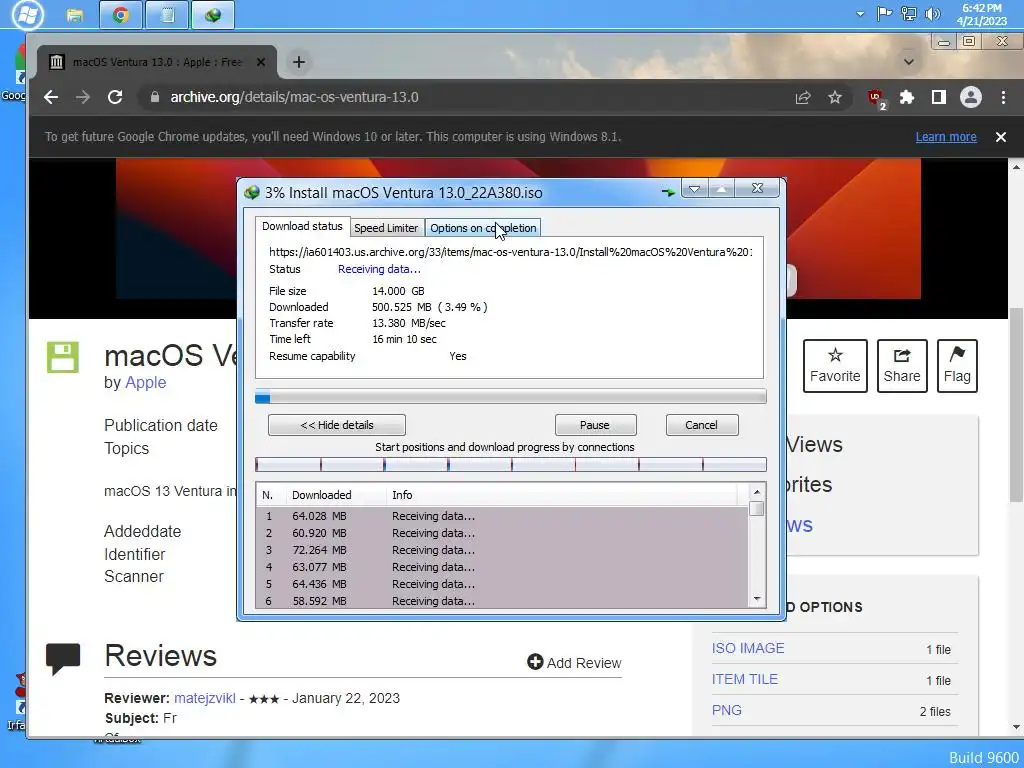This screenshot has width=1024, height=768.
Task: Favorite this archive item
Action: [x=835, y=366]
